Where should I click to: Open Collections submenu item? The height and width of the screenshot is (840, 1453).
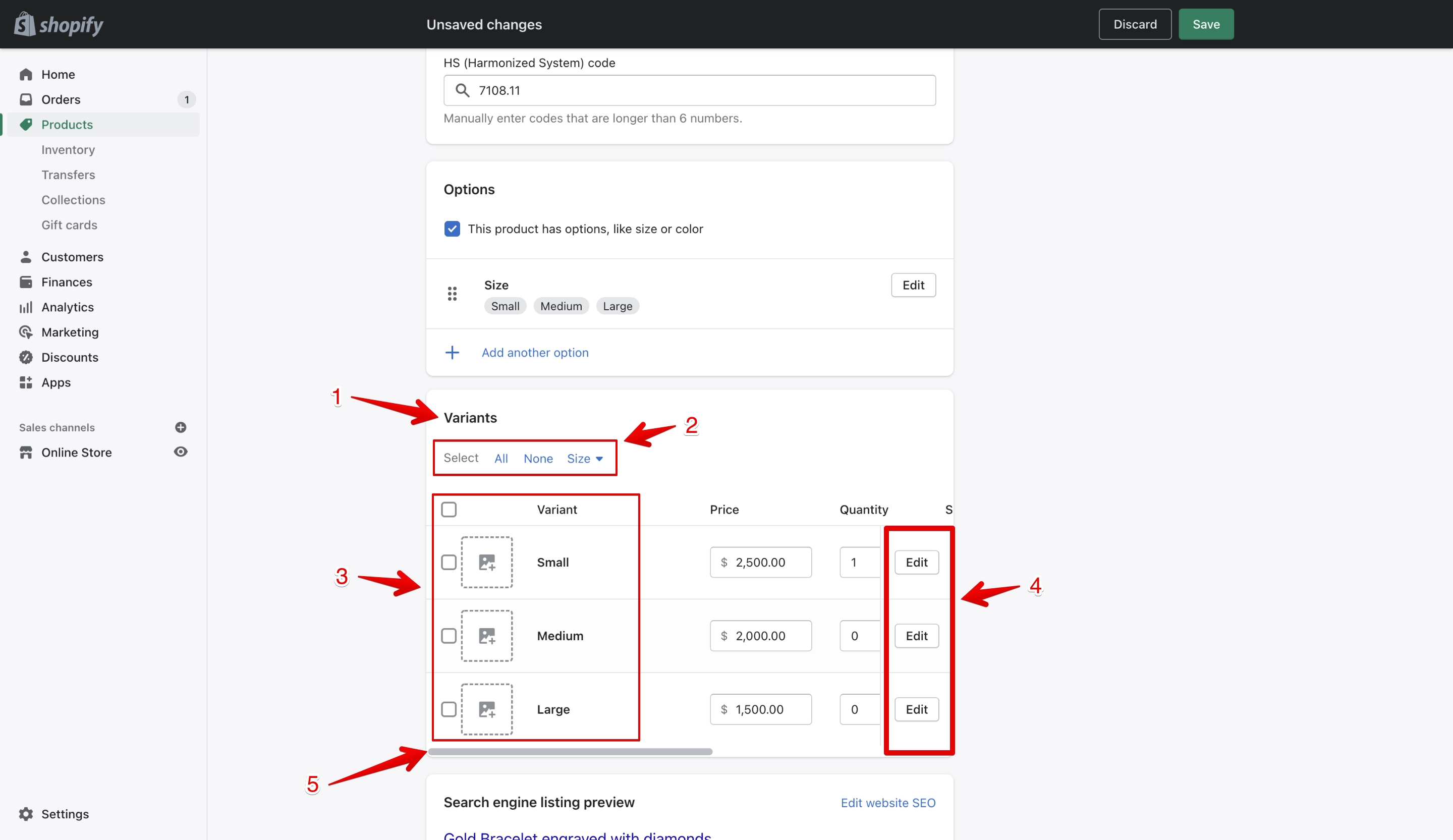(73, 200)
